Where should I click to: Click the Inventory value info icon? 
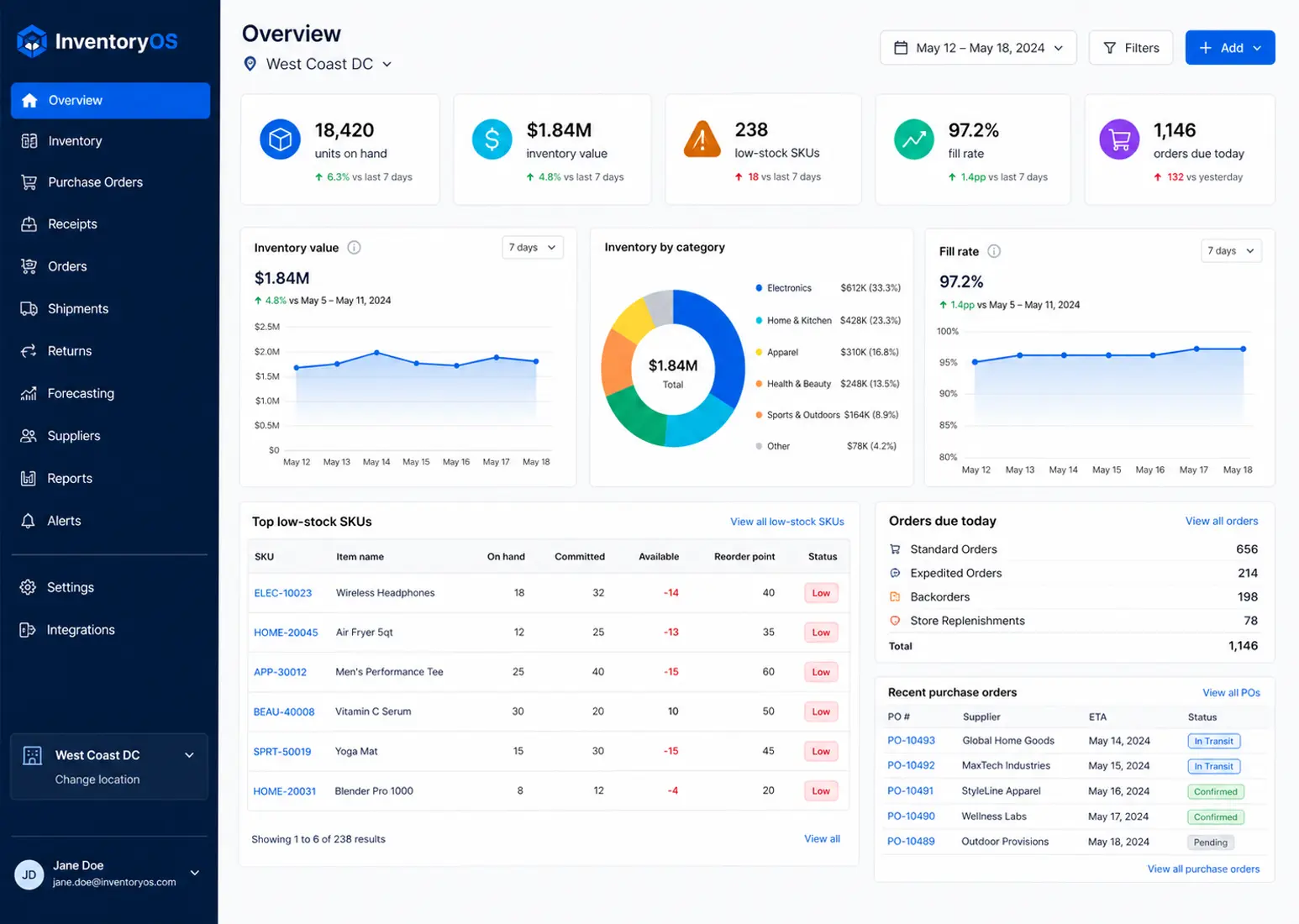[x=354, y=248]
